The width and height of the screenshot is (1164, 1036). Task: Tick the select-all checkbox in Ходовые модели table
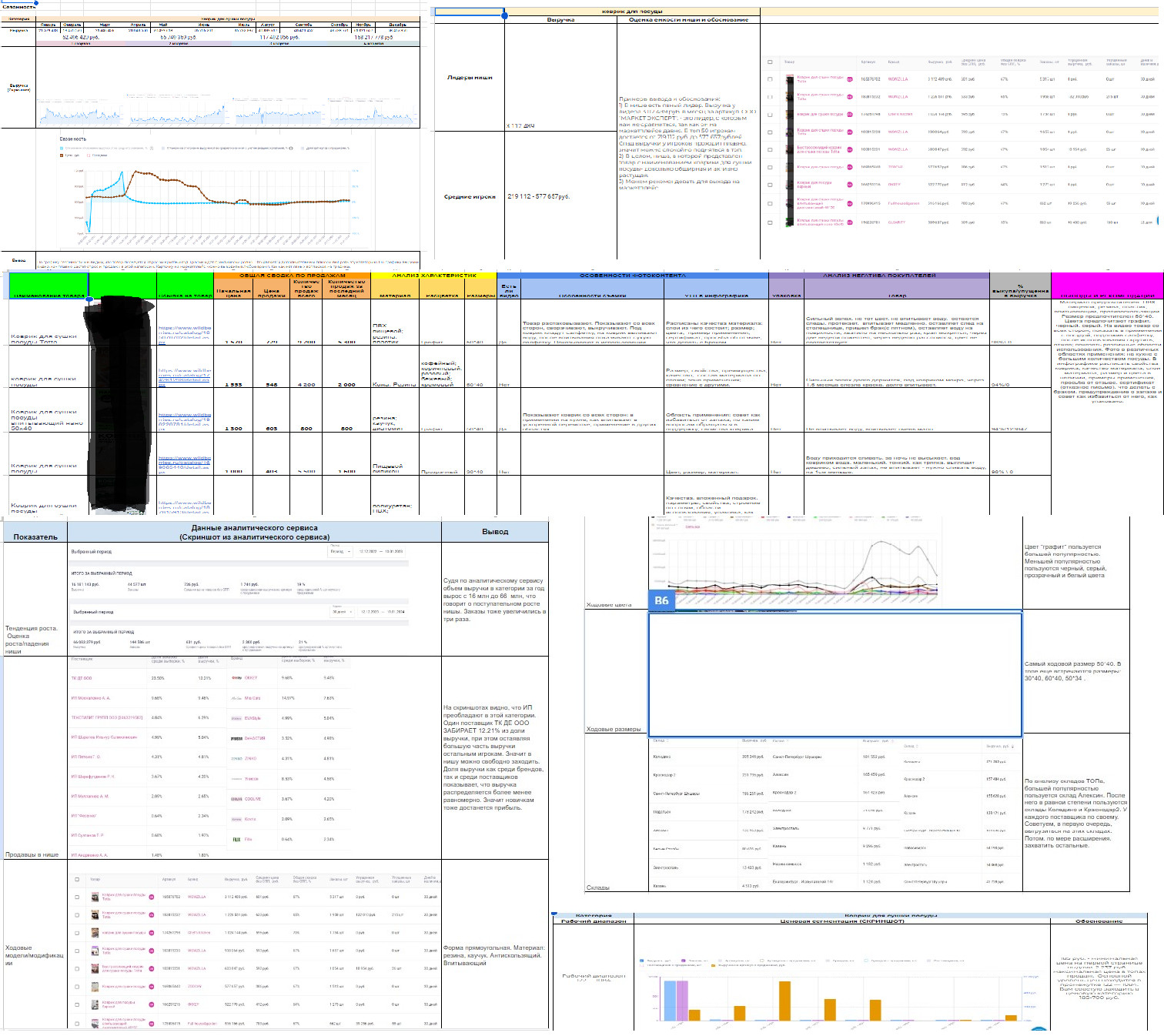point(77,879)
